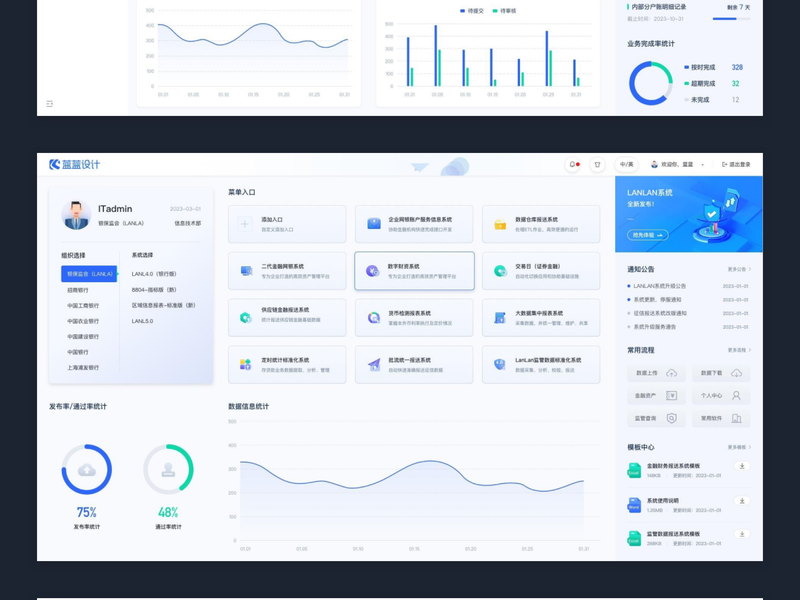Open the shopping bag icon in header

pyautogui.click(x=597, y=164)
